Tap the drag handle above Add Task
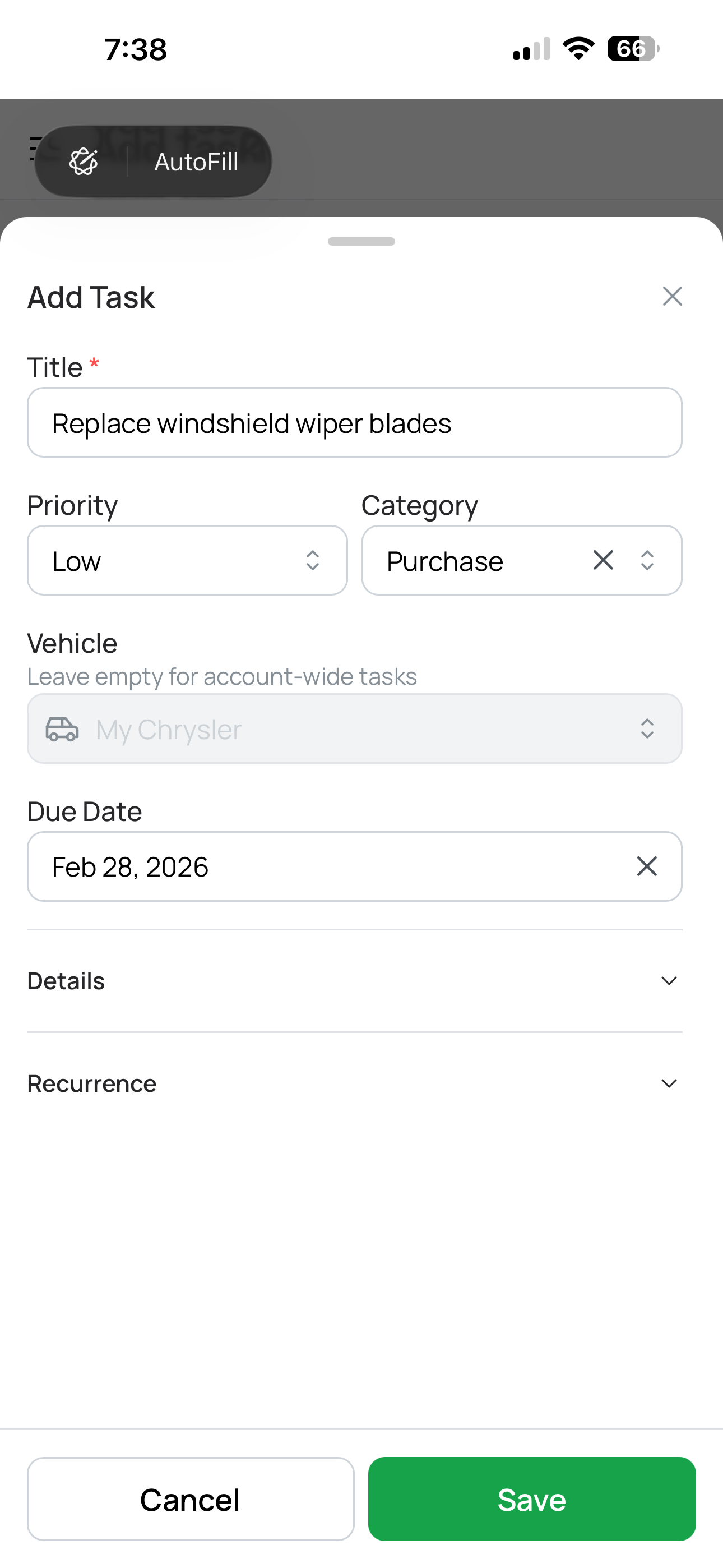This screenshot has width=723, height=1568. tap(361, 241)
